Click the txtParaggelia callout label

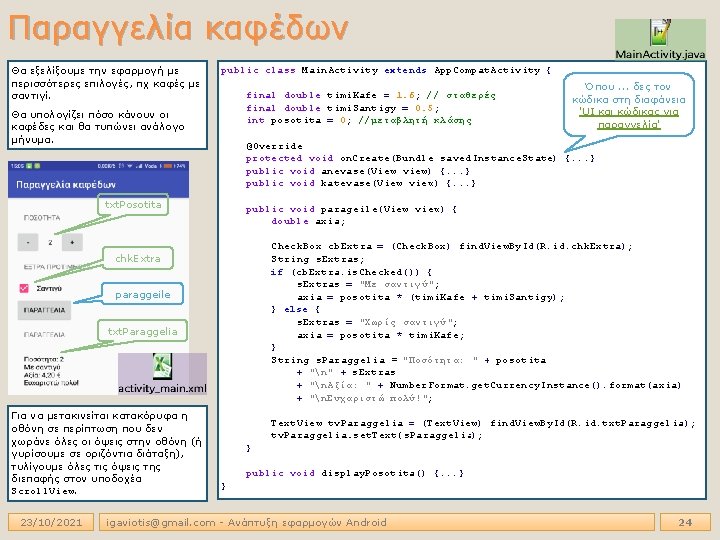point(142,331)
